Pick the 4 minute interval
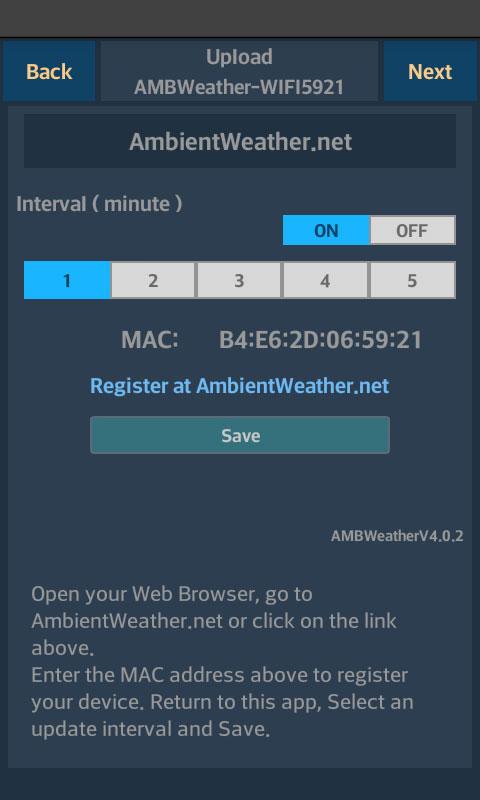 (325, 280)
